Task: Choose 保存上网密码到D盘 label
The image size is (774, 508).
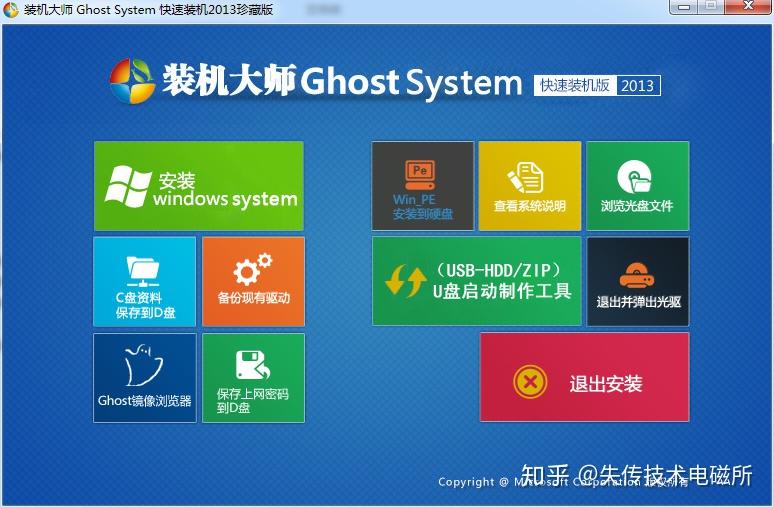Action: [252, 400]
